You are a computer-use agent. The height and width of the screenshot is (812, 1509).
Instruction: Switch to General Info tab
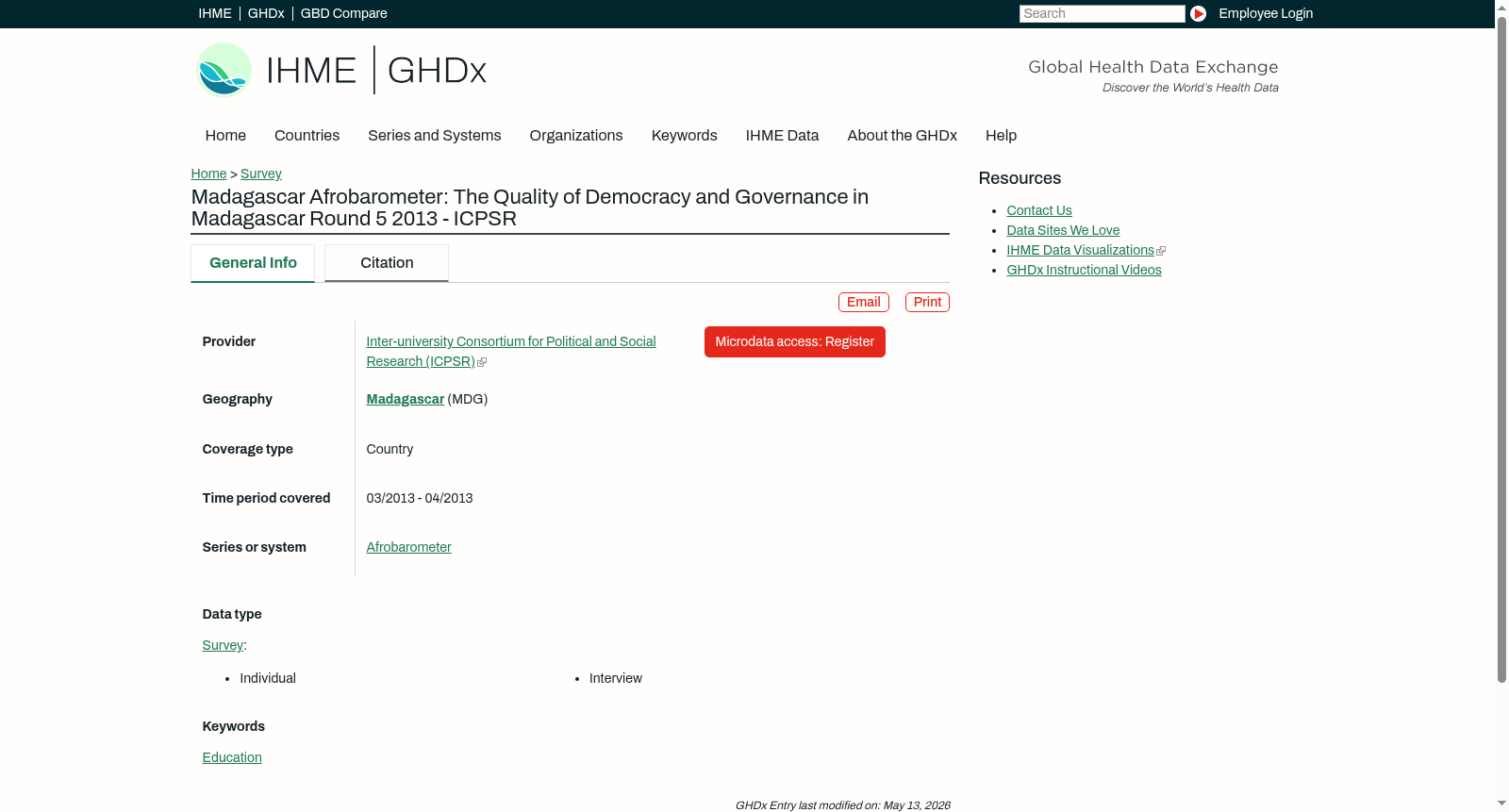[253, 263]
